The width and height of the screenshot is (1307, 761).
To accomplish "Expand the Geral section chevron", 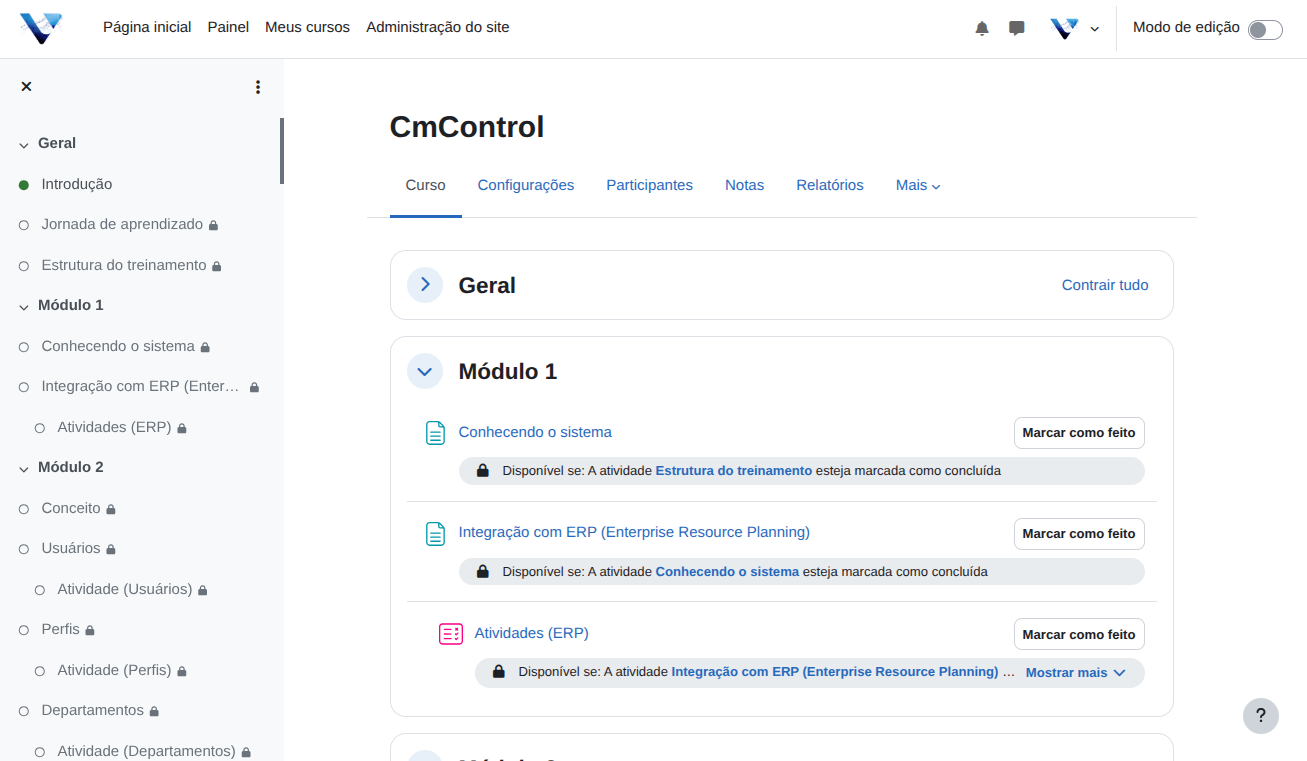I will pos(425,285).
